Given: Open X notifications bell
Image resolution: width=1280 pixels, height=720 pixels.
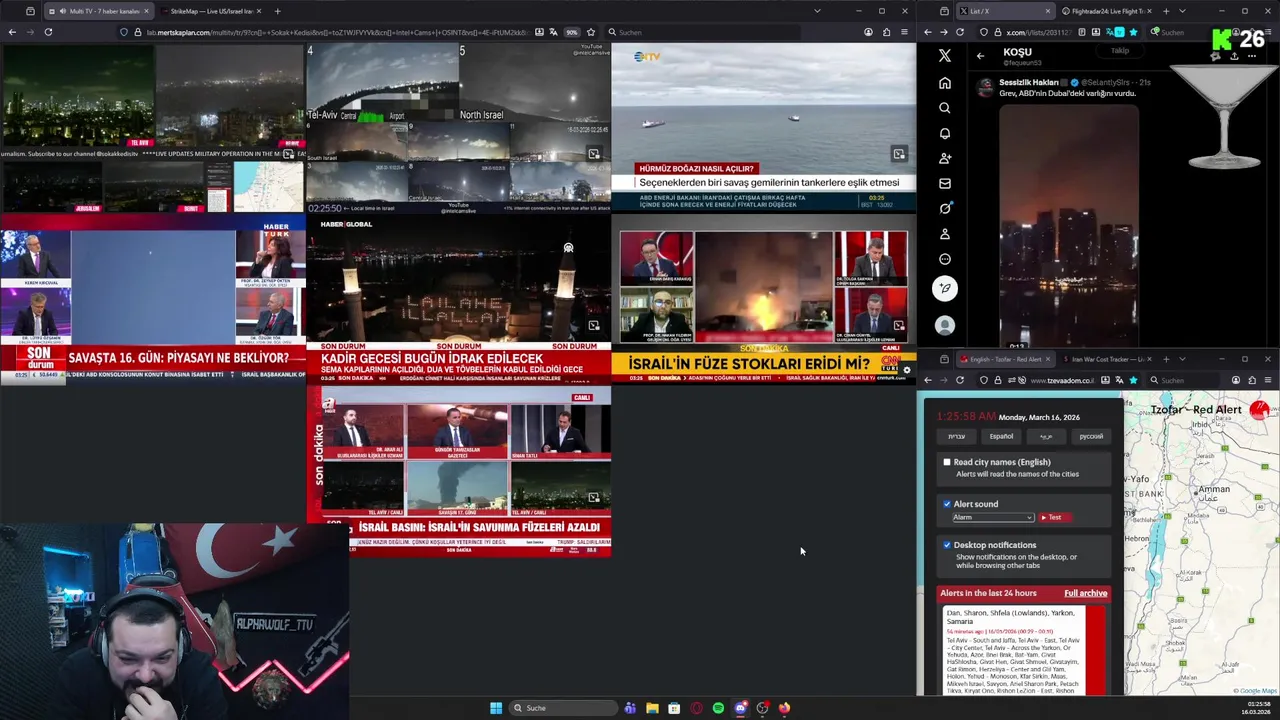Looking at the screenshot, I should (x=945, y=133).
